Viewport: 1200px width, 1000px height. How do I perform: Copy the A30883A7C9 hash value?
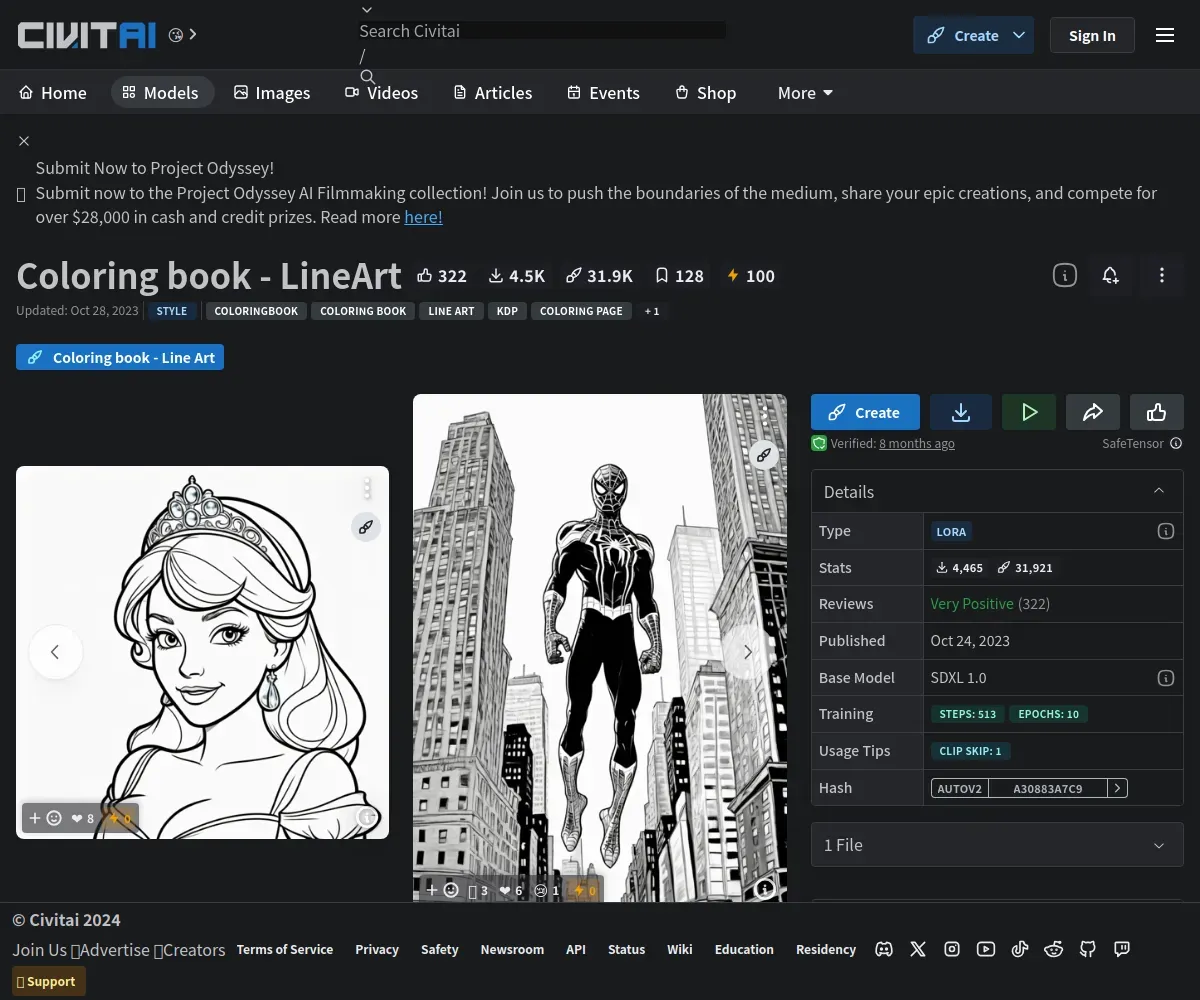1048,788
